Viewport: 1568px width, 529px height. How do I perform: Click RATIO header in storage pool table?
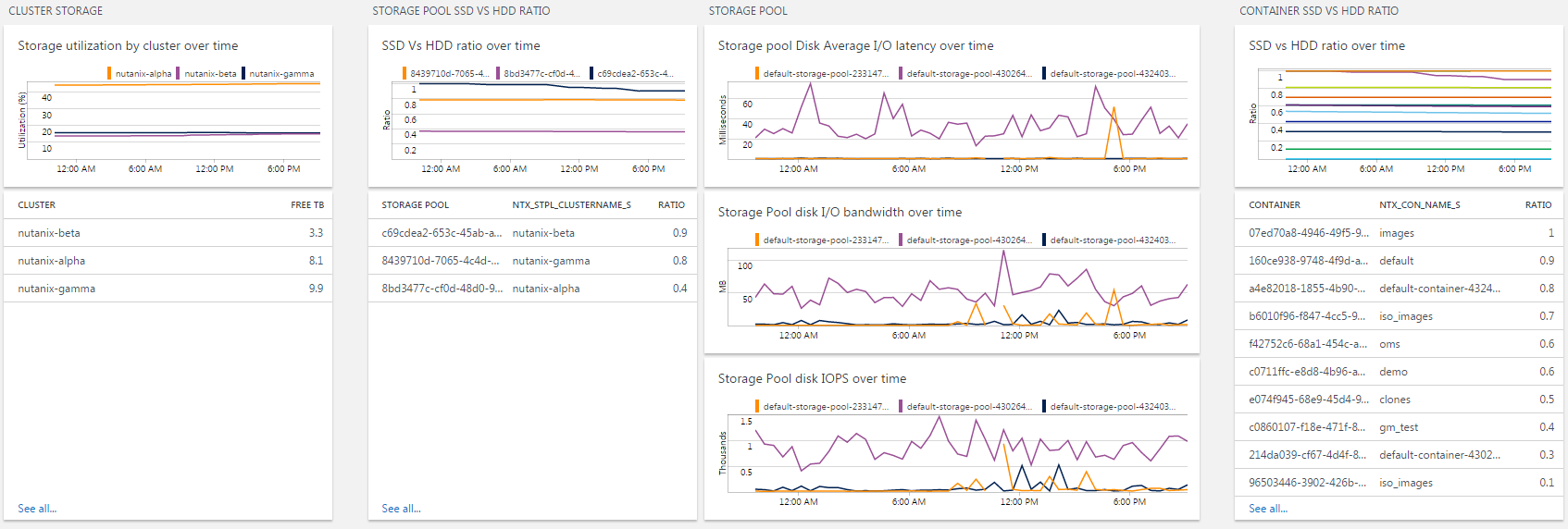tap(672, 205)
